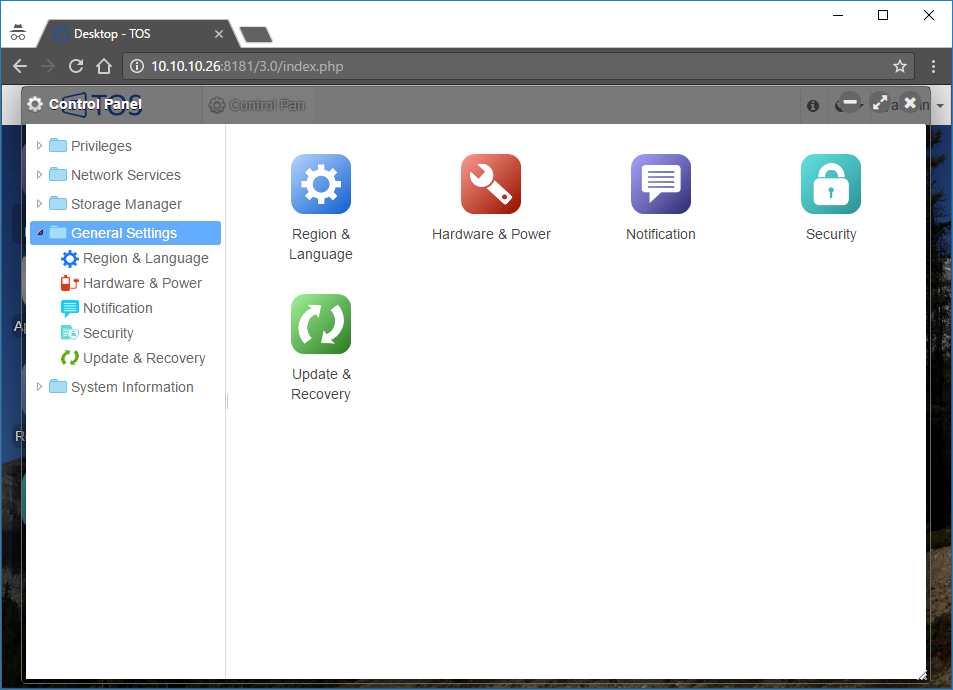Open the large purple Notification speech-bubble icon

point(661,184)
